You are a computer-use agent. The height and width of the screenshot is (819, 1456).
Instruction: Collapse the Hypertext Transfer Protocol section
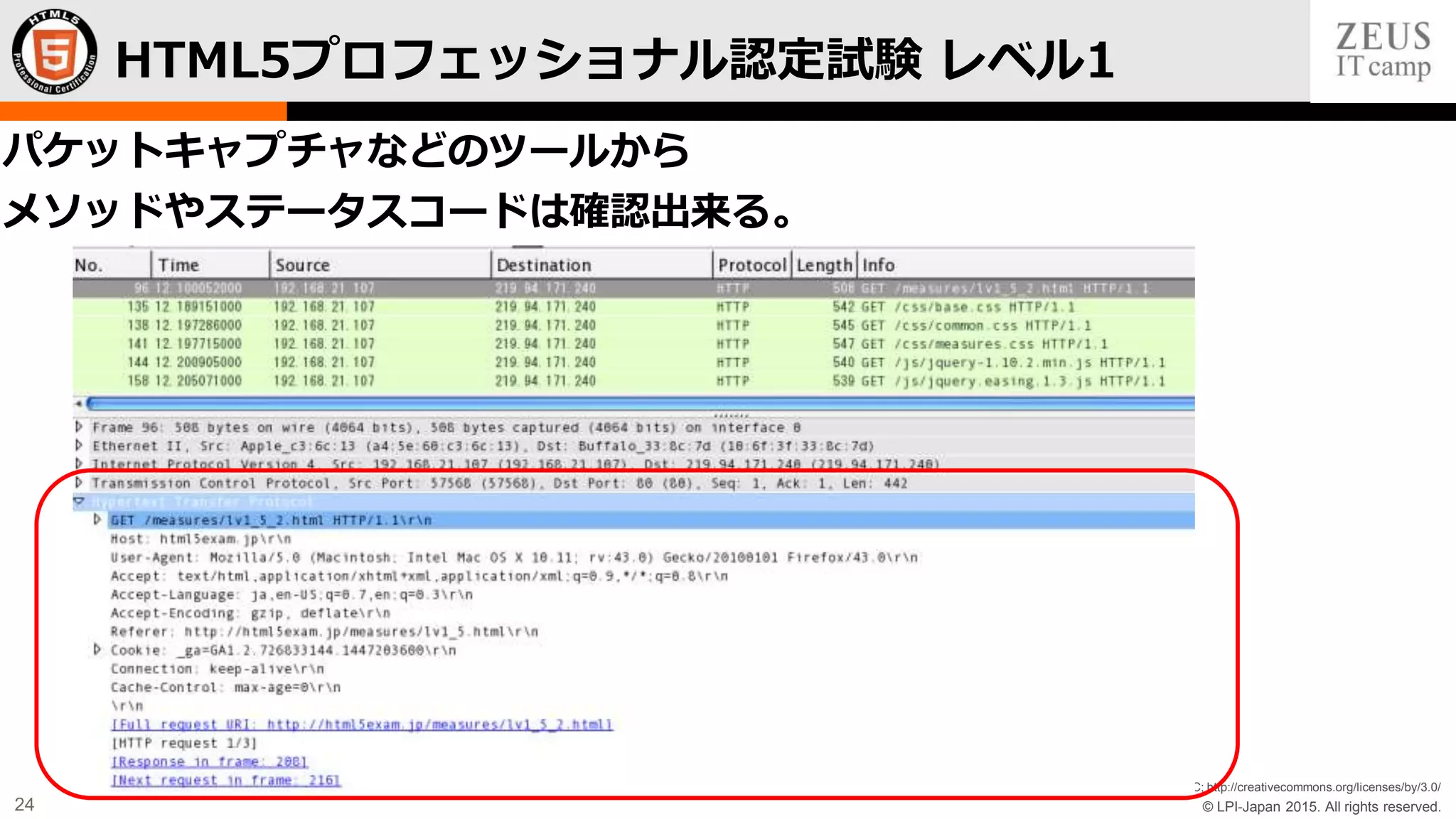(x=79, y=501)
